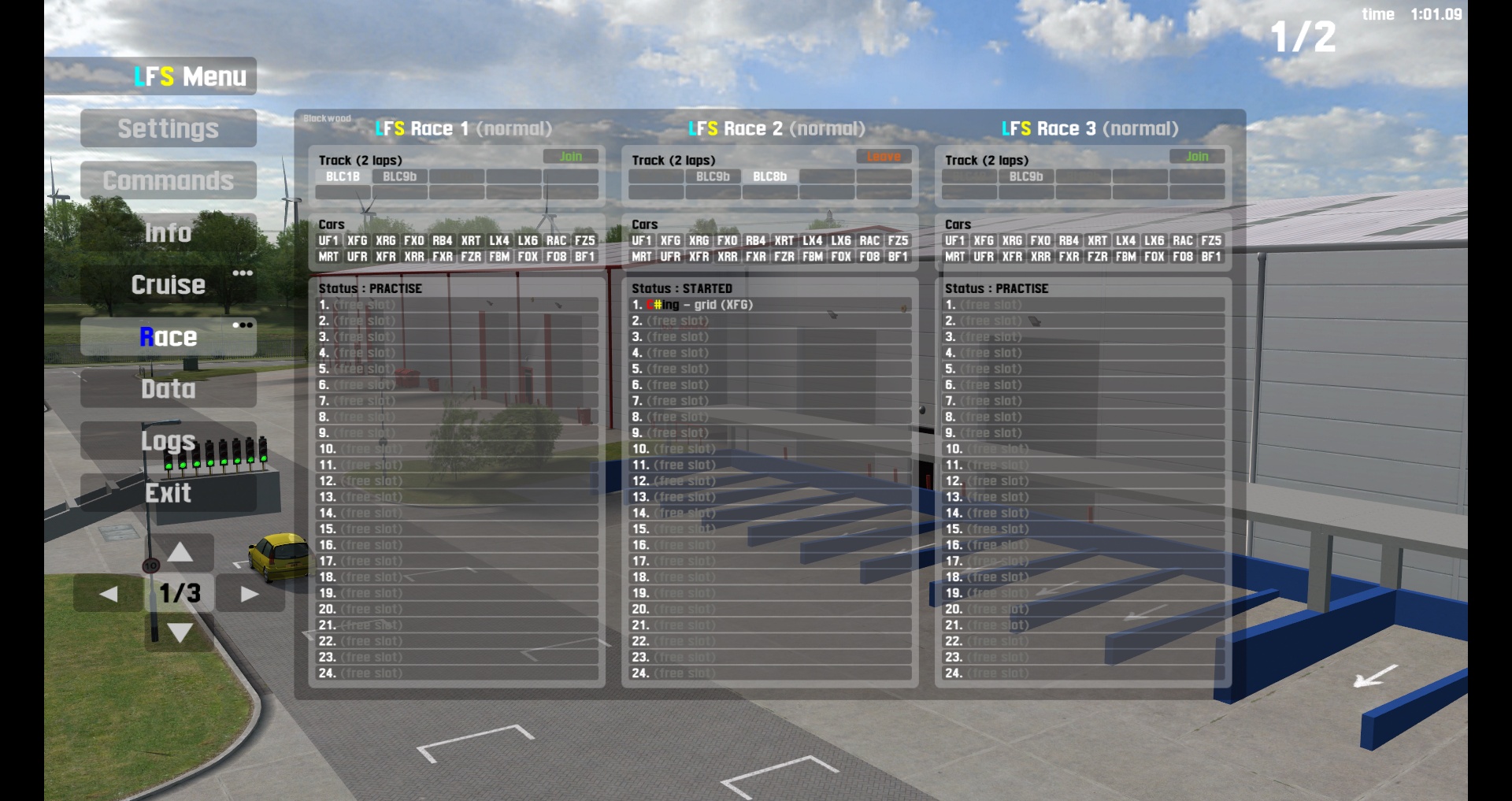This screenshot has width=1512, height=801.
Task: Go to next page with right arrow
Action: [x=250, y=593]
